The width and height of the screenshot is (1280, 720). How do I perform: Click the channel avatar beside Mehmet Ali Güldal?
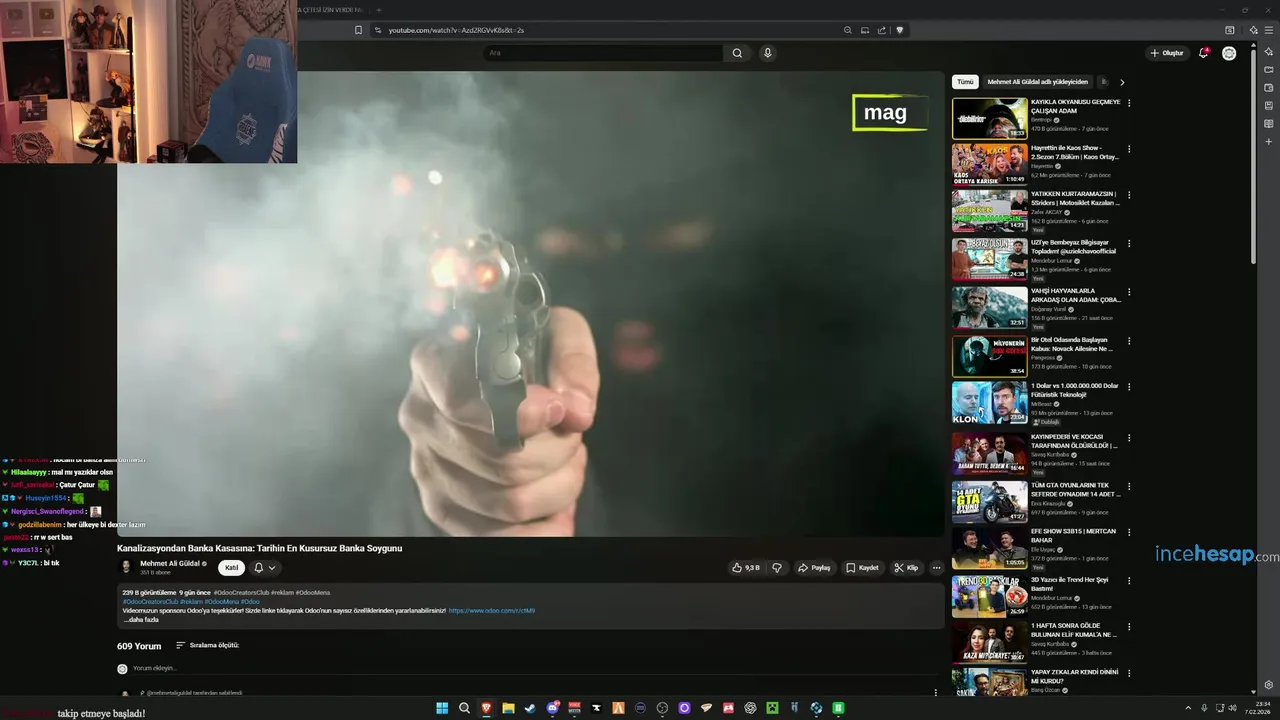126,567
